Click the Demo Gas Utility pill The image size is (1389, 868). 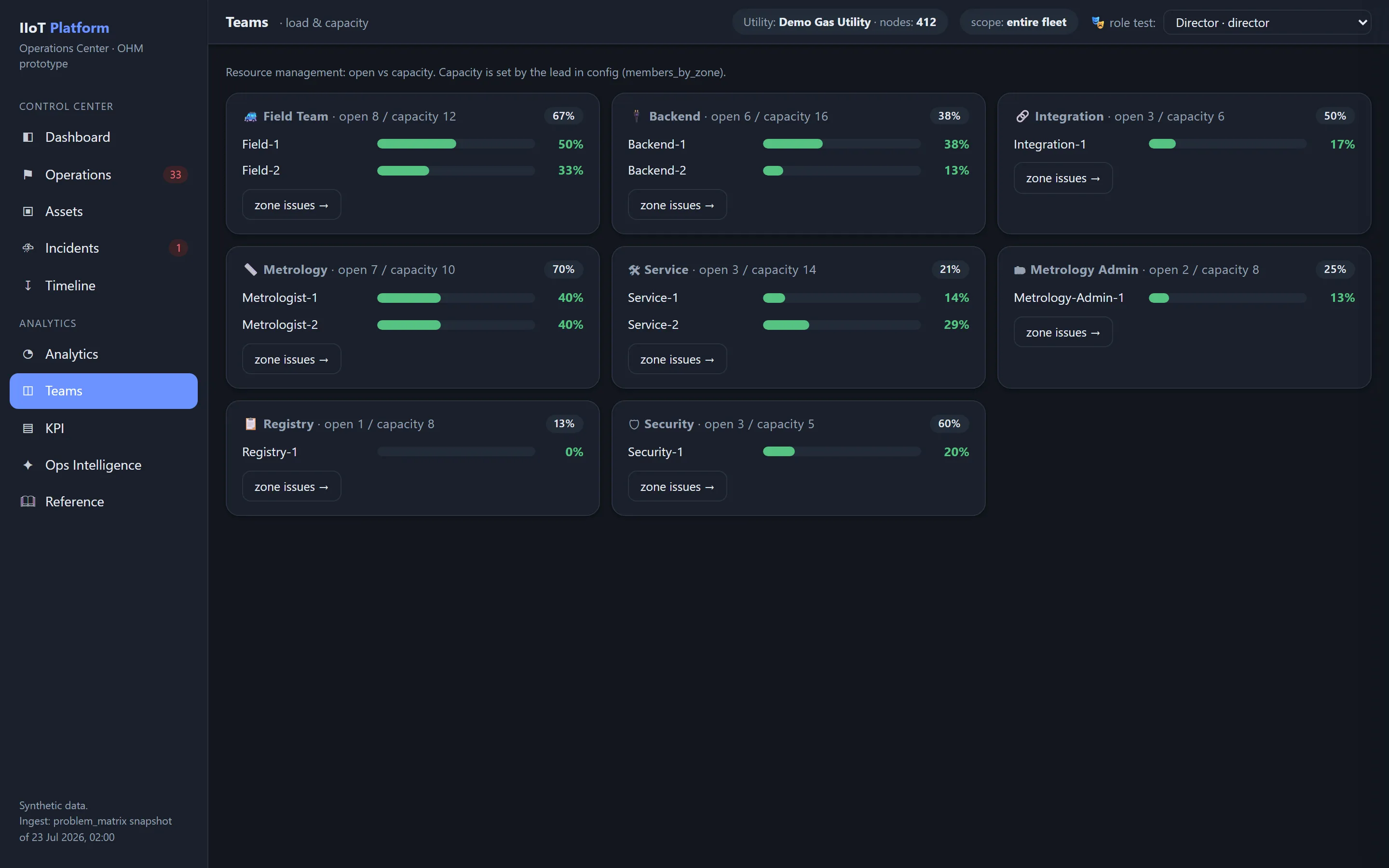click(x=839, y=22)
